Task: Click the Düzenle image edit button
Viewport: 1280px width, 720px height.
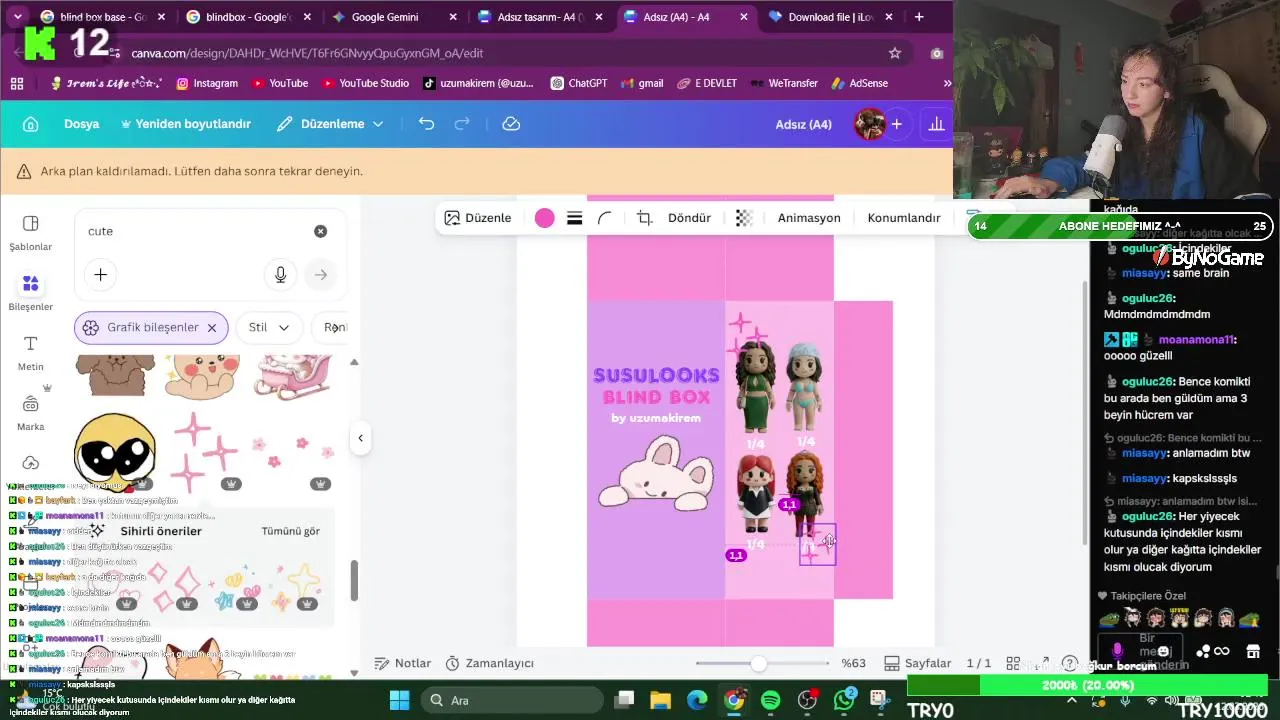Action: tap(478, 218)
